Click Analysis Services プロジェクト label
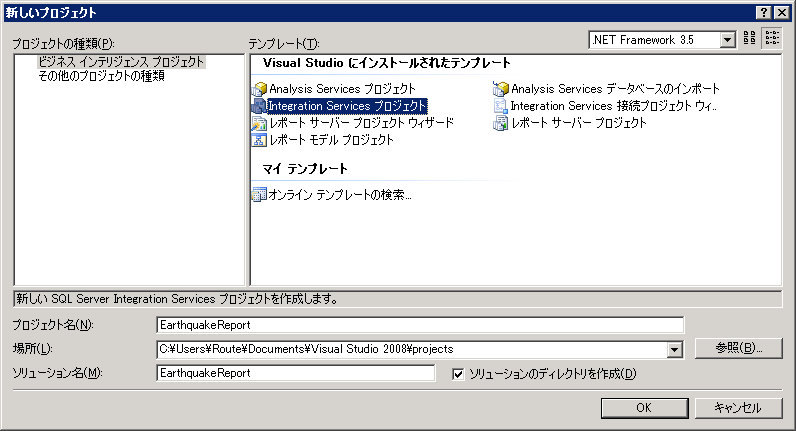 pos(342,89)
